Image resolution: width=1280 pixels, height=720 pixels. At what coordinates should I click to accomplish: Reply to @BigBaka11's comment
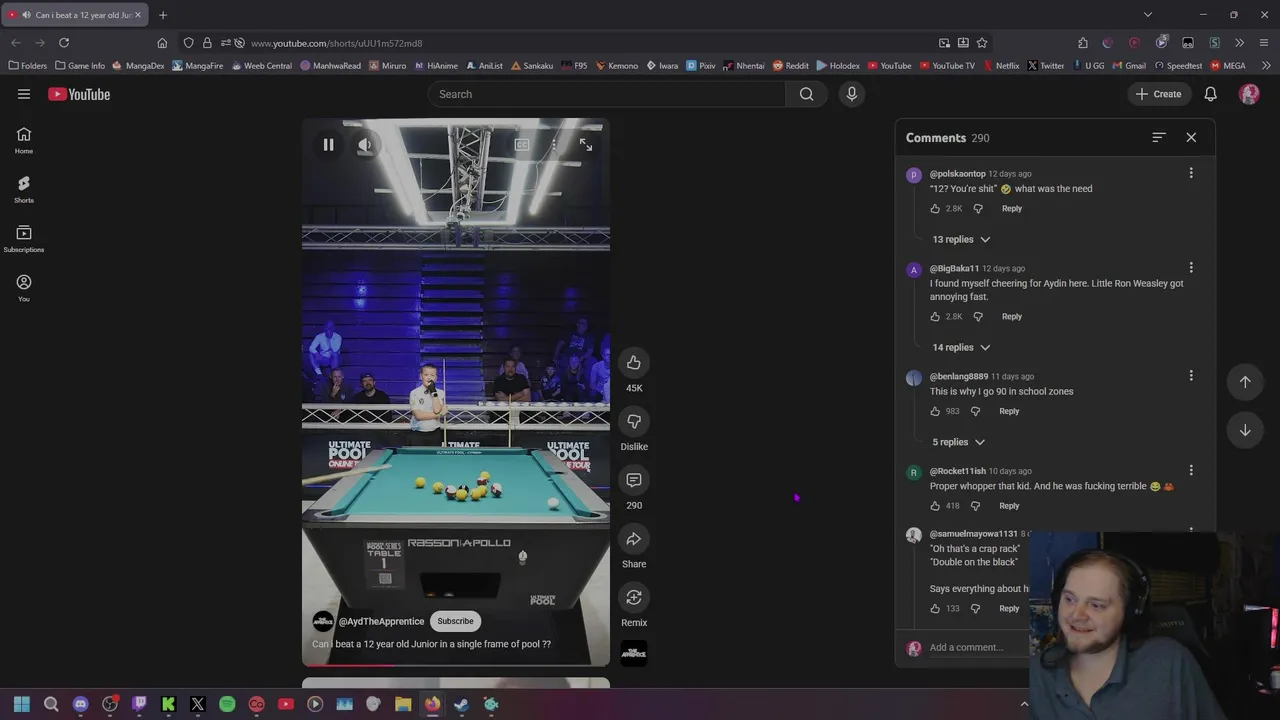(1012, 316)
